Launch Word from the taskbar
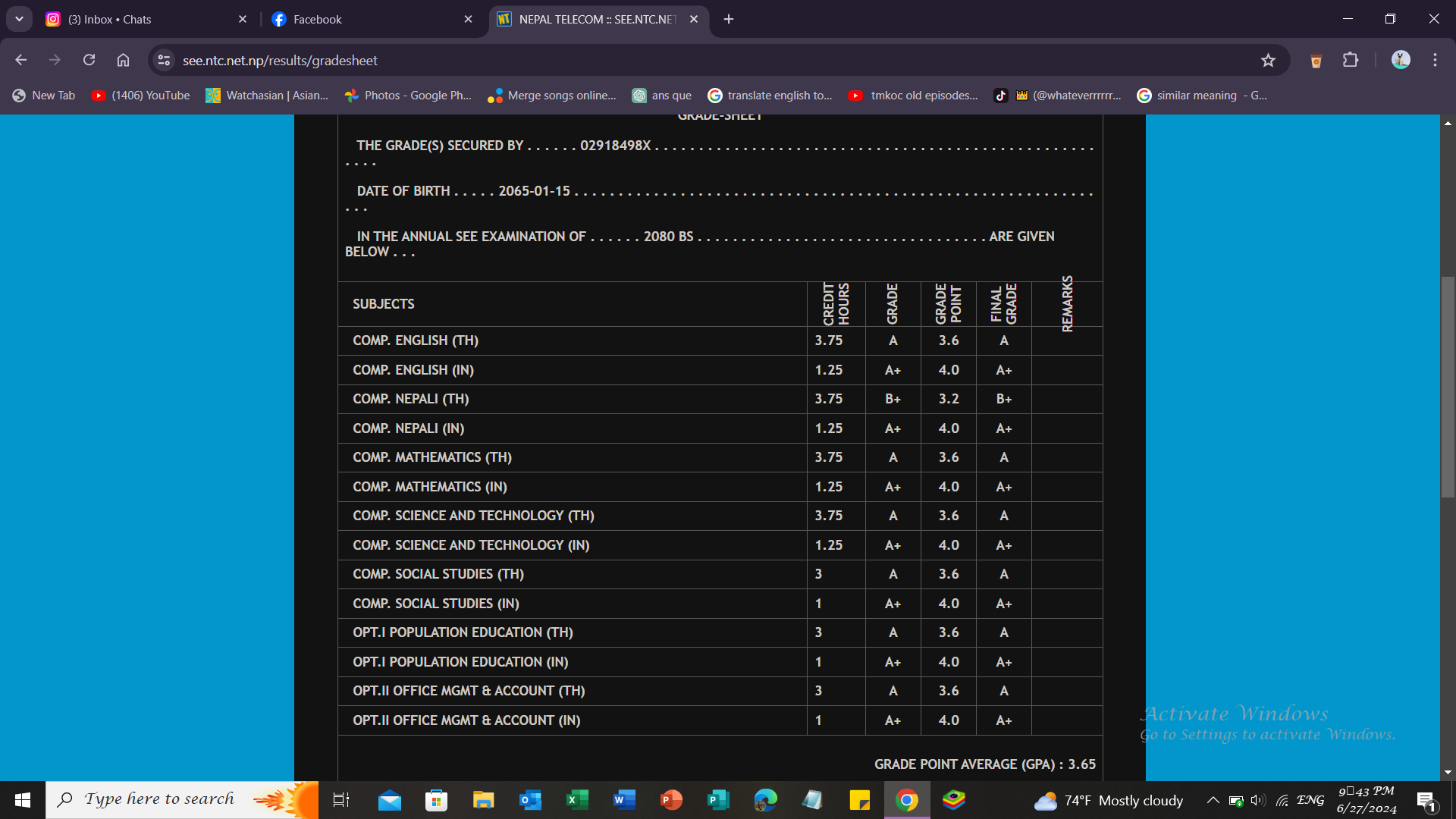This screenshot has height=819, width=1456. [x=624, y=800]
